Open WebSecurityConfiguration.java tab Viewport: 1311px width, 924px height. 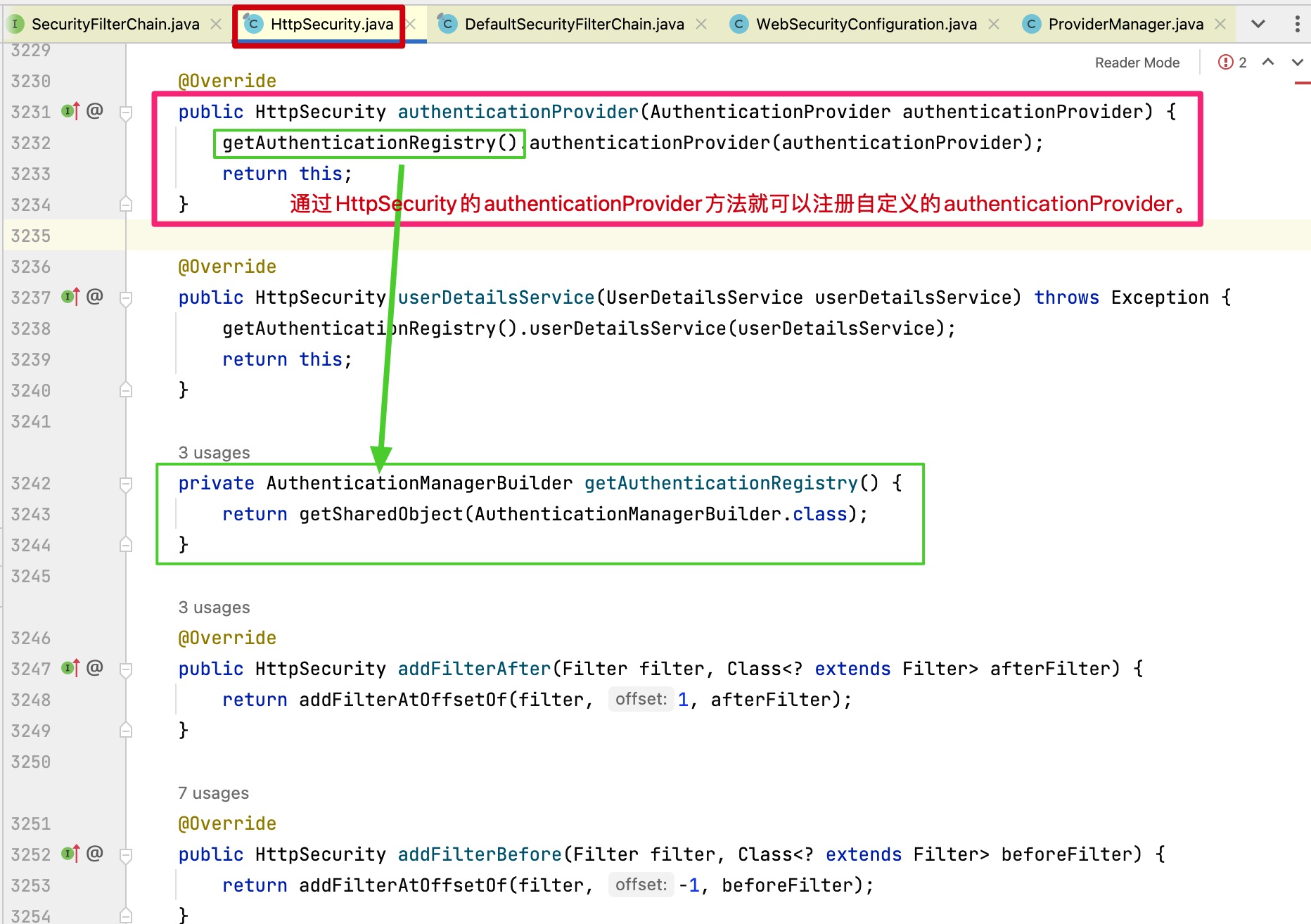[866, 24]
